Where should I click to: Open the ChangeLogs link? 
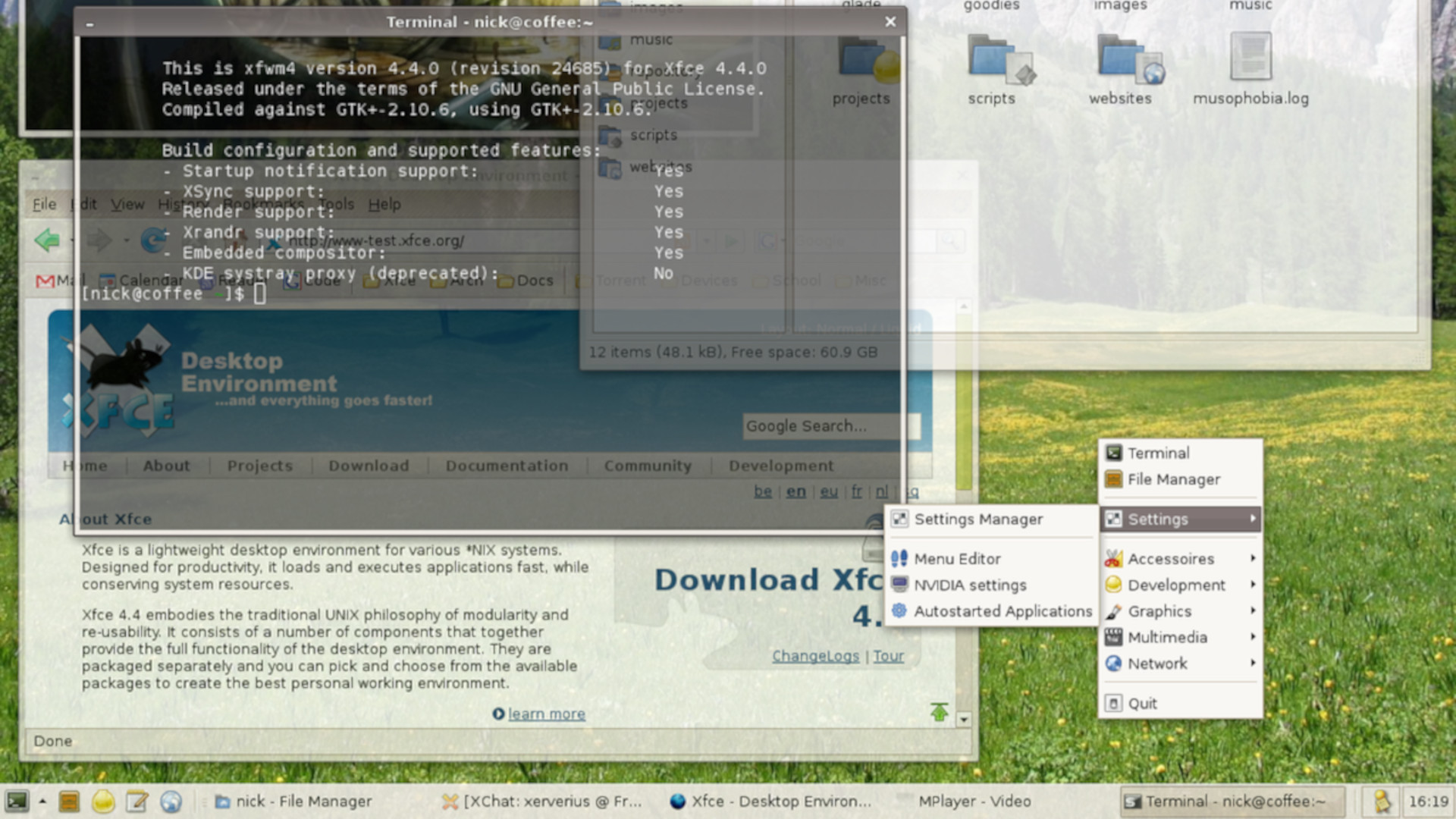[815, 656]
